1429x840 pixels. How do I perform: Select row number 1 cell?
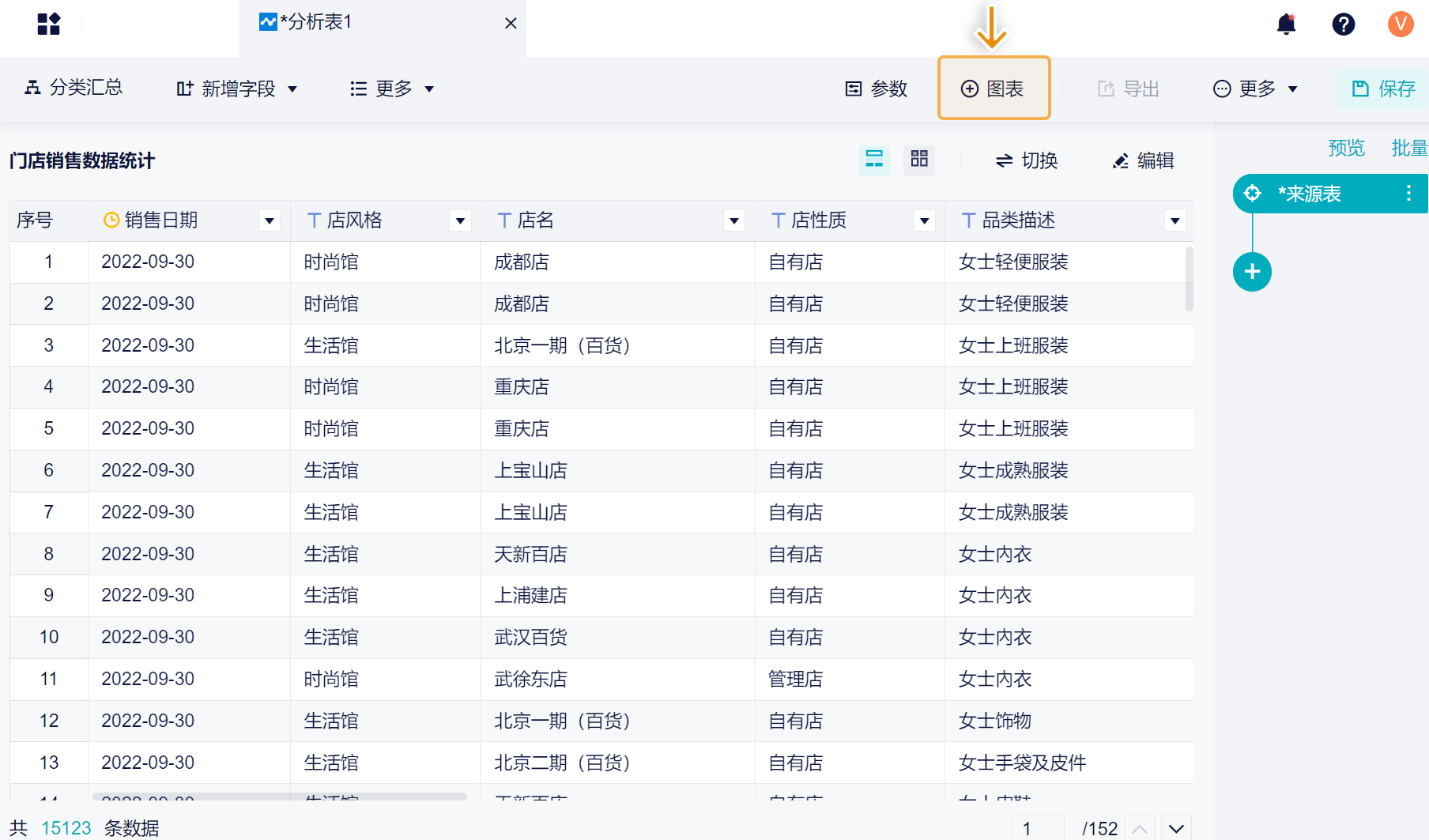click(48, 262)
